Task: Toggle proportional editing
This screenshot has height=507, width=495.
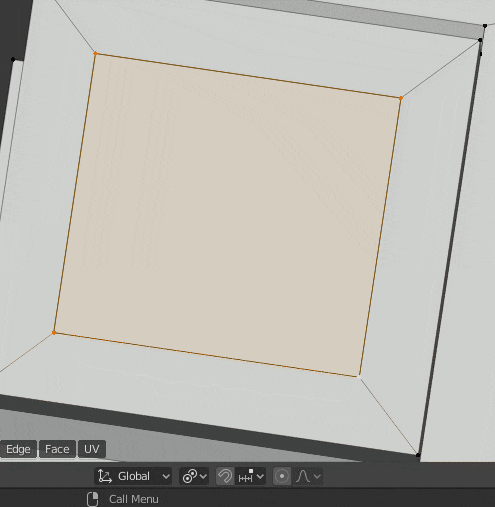Action: (x=282, y=476)
